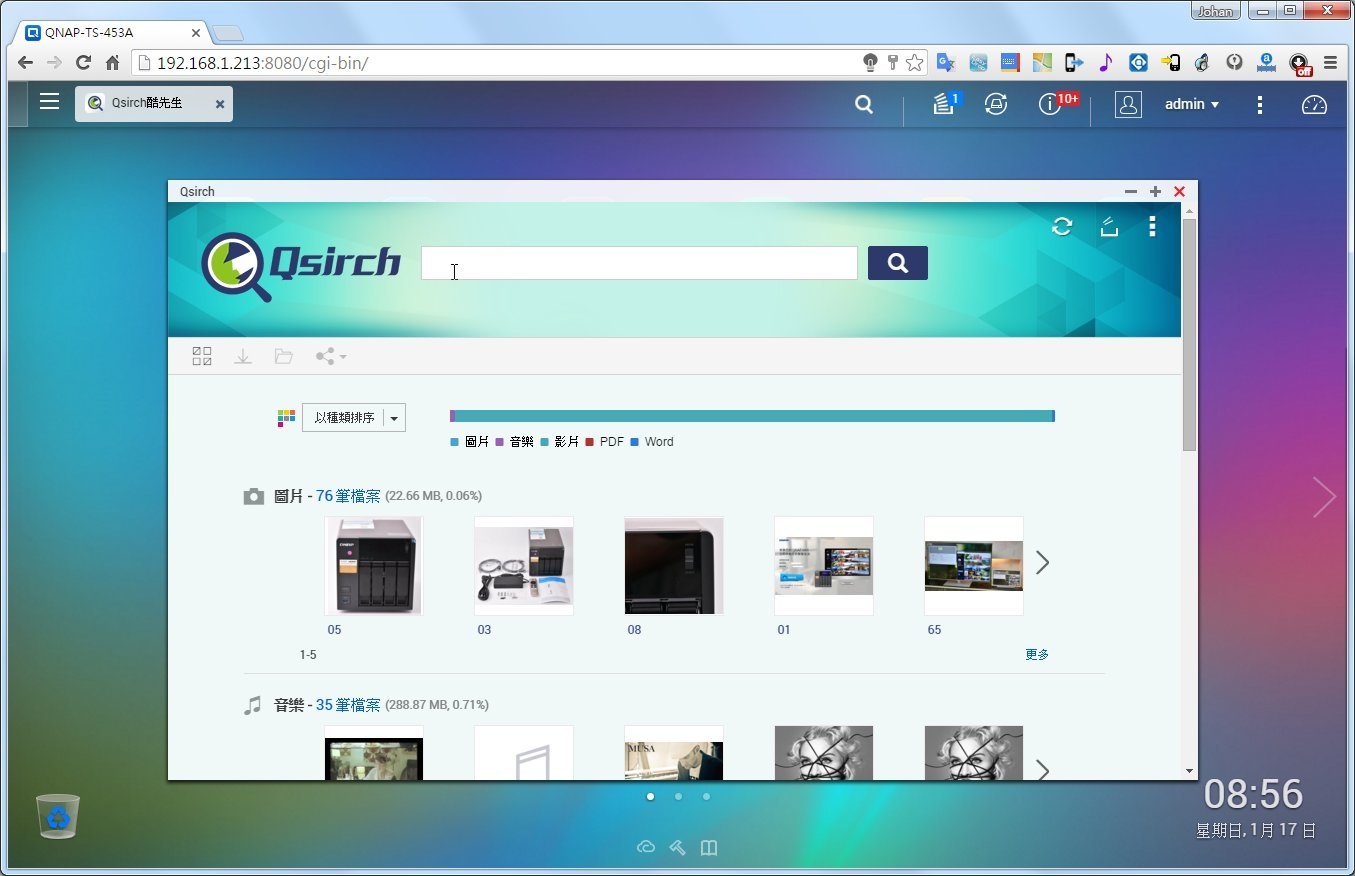1355x876 pixels.
Task: Open photo thumbnail named 01
Action: (824, 565)
